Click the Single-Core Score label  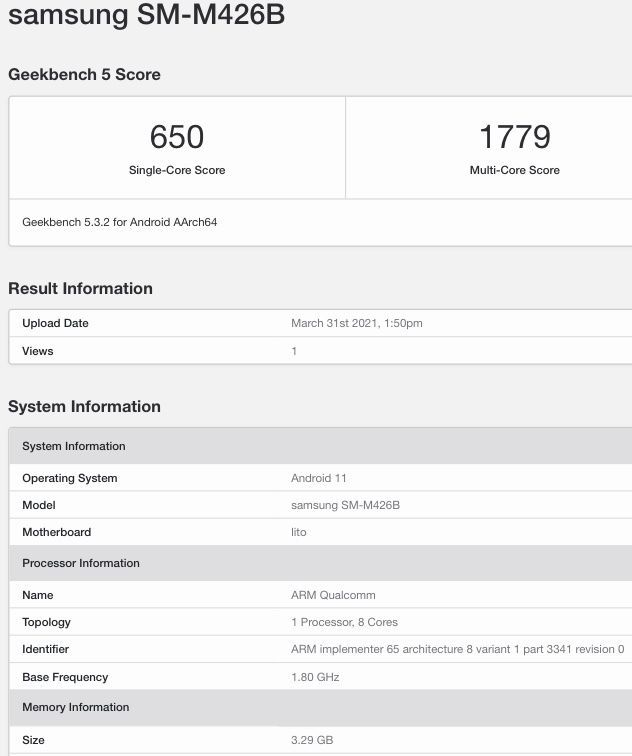[x=177, y=170]
